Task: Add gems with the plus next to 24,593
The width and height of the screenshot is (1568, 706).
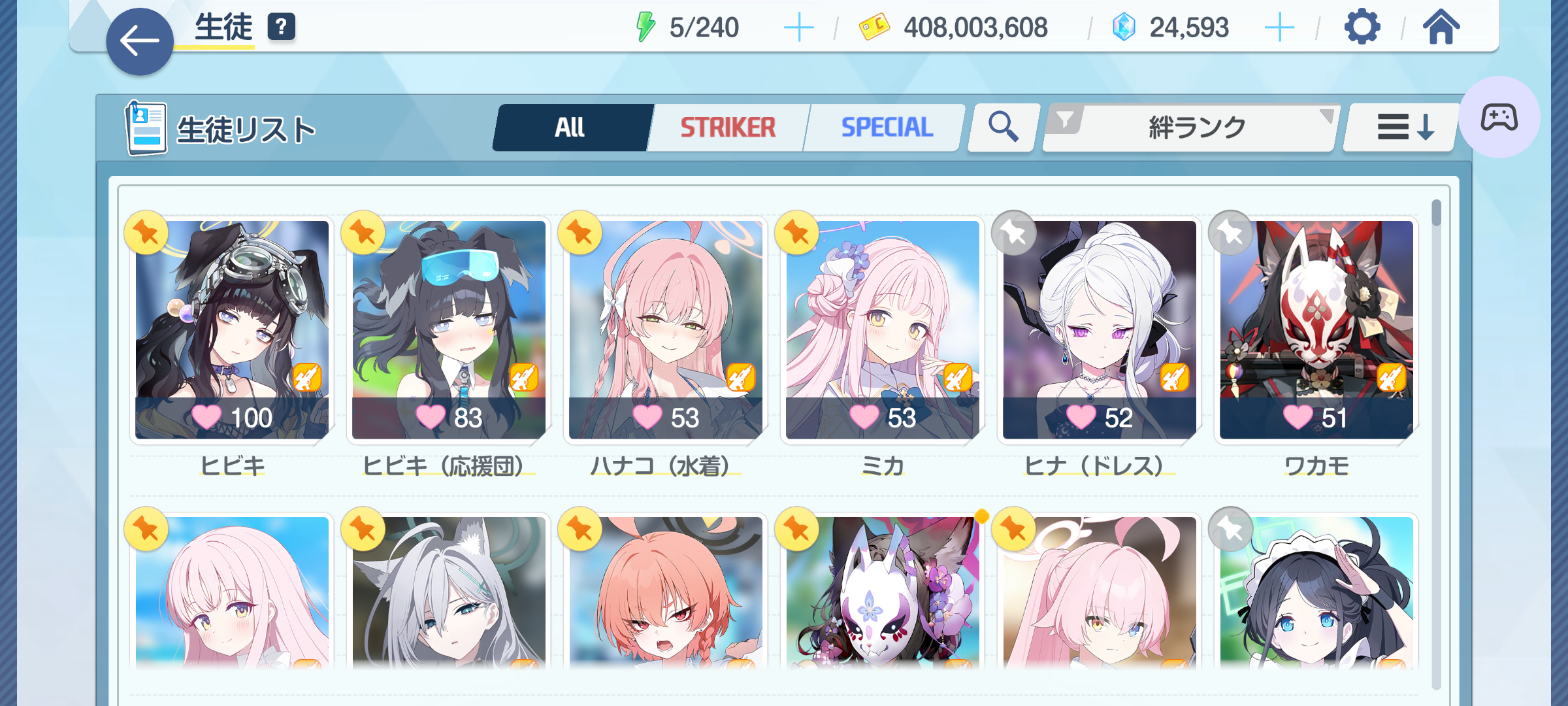Action: (1279, 28)
